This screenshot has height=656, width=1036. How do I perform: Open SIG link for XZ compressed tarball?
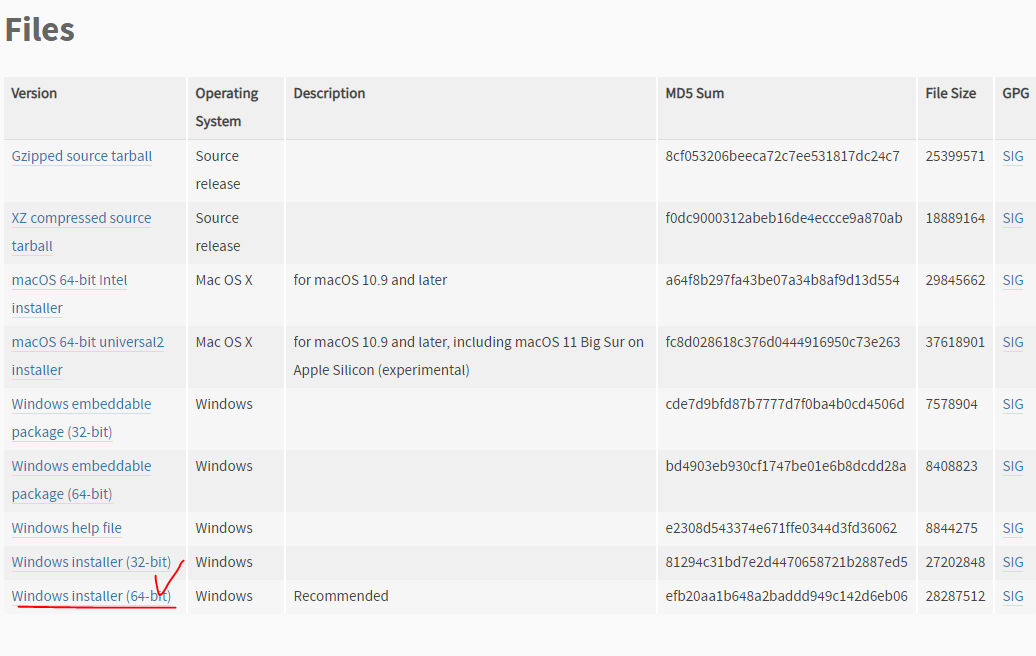pos(1012,219)
